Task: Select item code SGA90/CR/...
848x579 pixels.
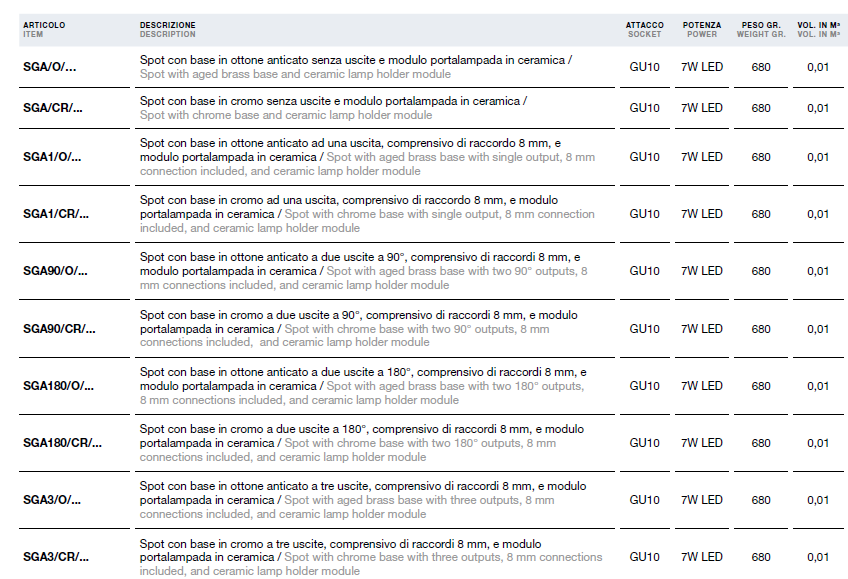Action: [x=59, y=329]
